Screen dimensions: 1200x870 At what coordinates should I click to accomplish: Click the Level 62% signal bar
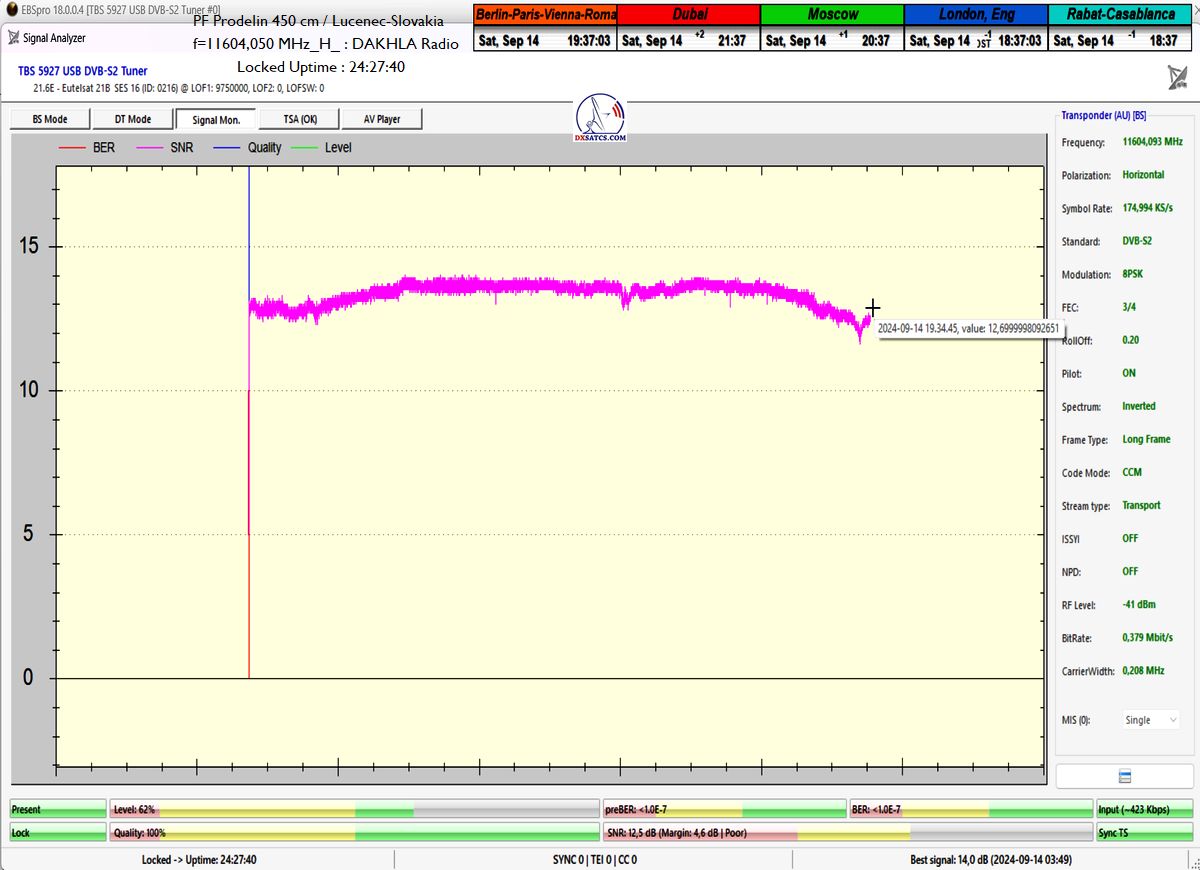355,809
